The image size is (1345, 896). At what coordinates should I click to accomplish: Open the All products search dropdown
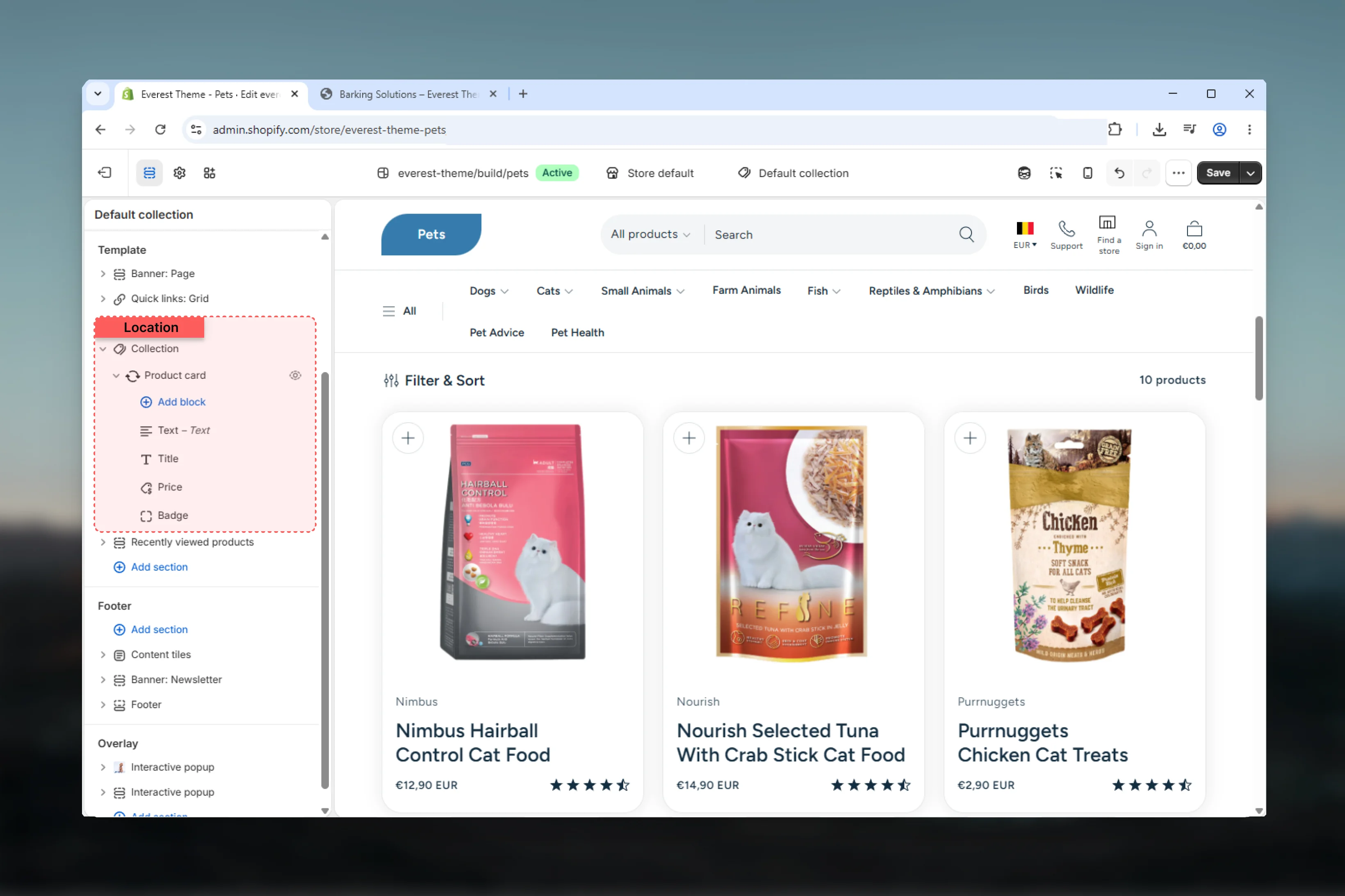pyautogui.click(x=650, y=234)
